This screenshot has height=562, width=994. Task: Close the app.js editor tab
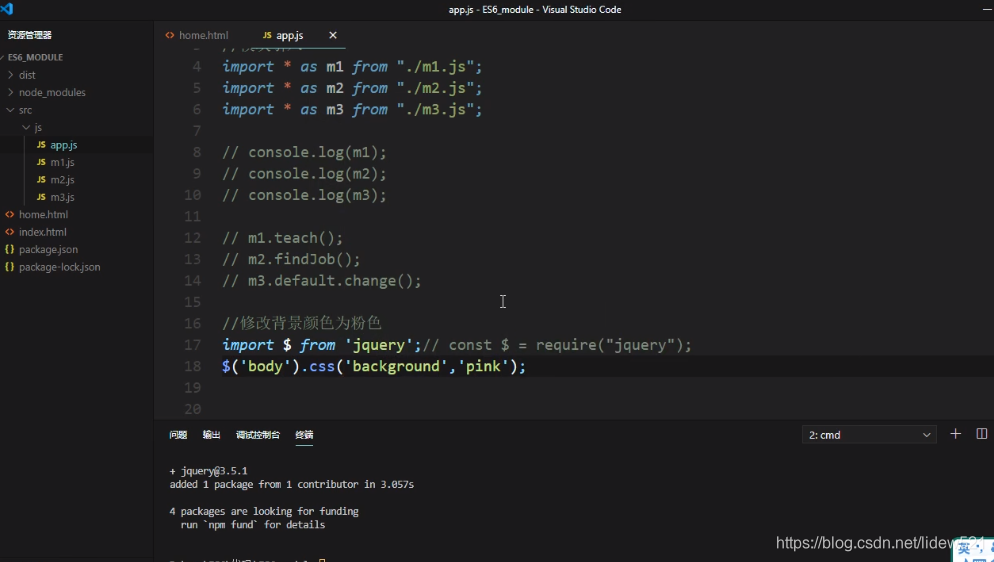click(333, 35)
